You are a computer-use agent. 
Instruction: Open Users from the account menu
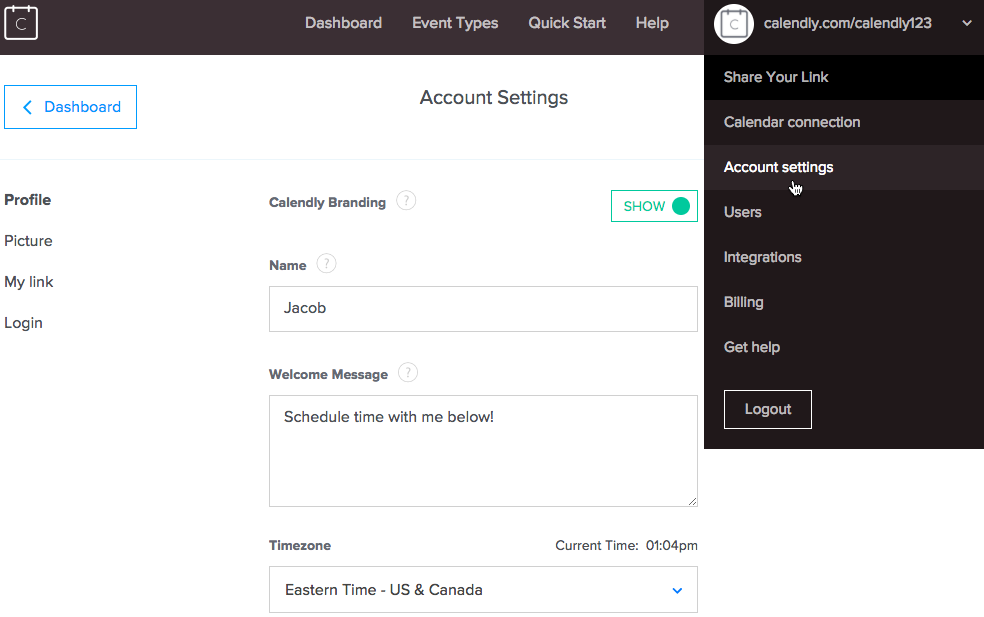844,212
